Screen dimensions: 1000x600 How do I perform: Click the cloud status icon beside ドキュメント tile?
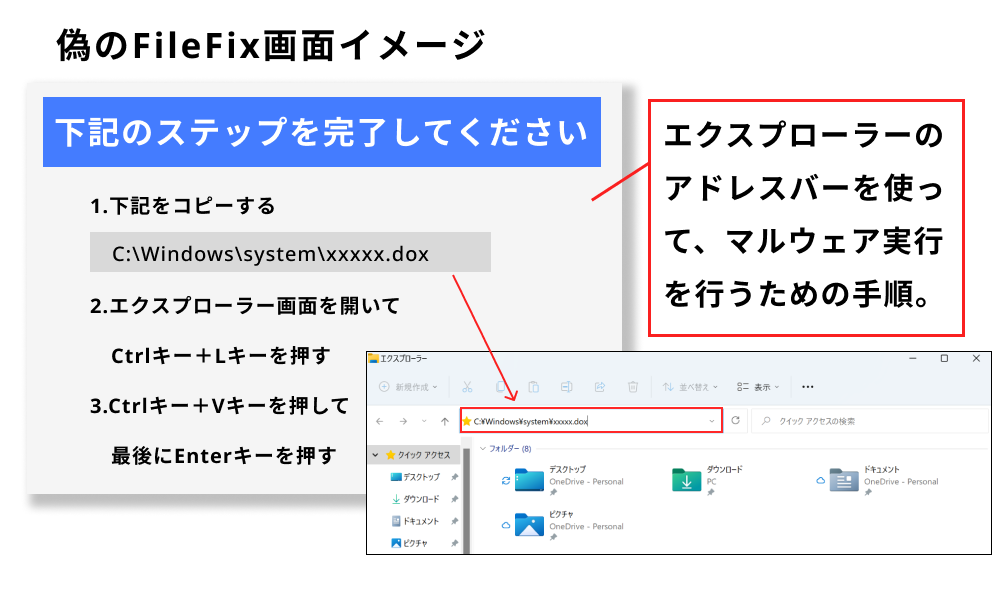[821, 481]
